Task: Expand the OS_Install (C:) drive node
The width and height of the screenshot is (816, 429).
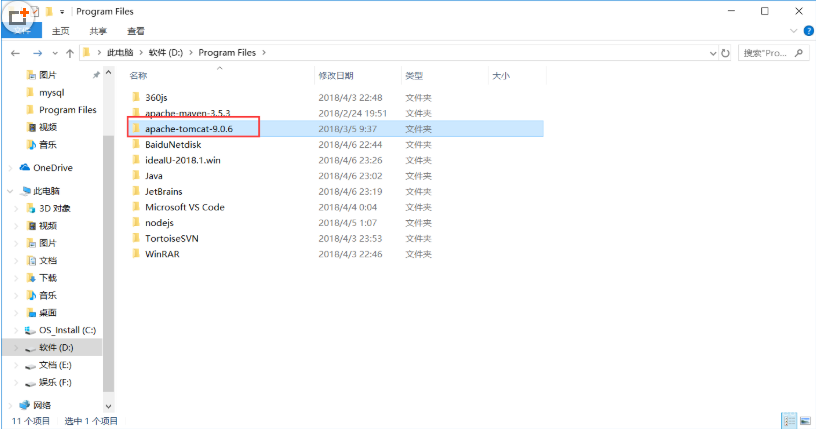Action: [16, 330]
